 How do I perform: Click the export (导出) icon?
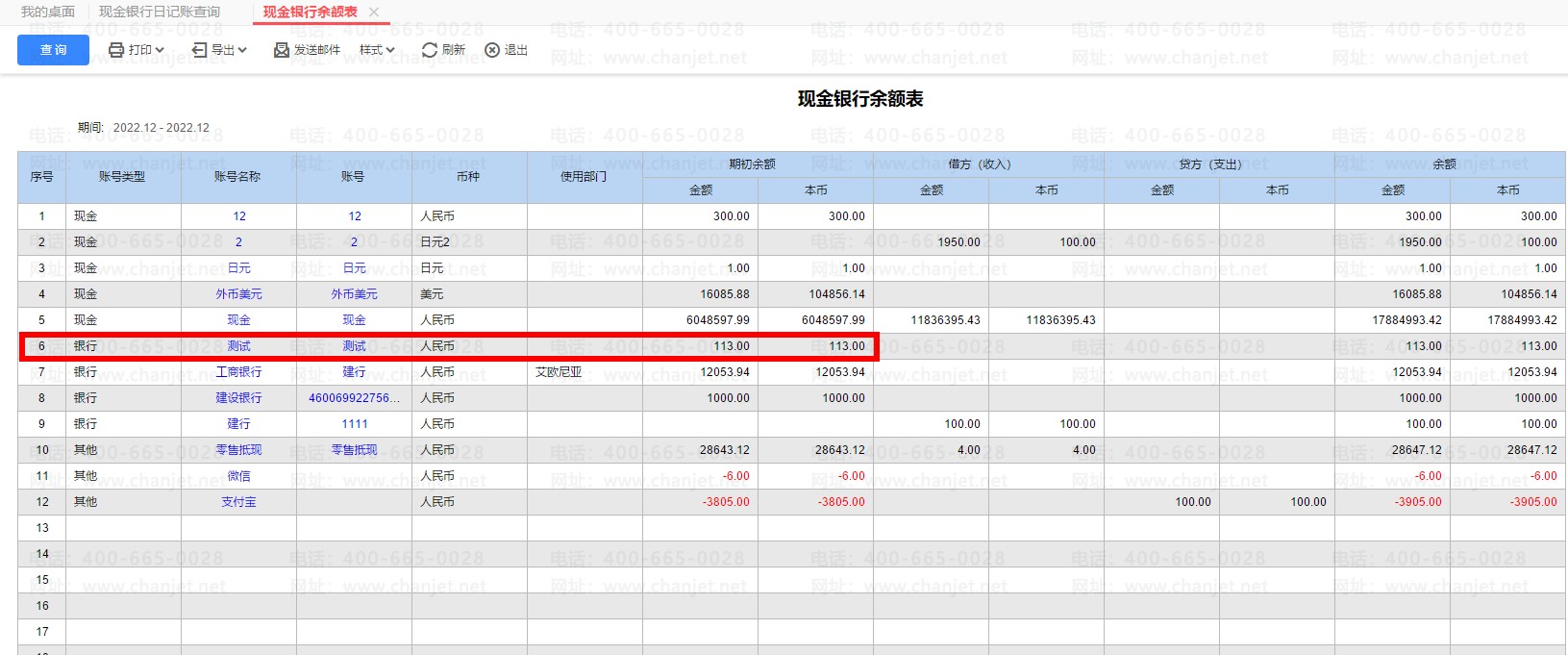point(199,50)
